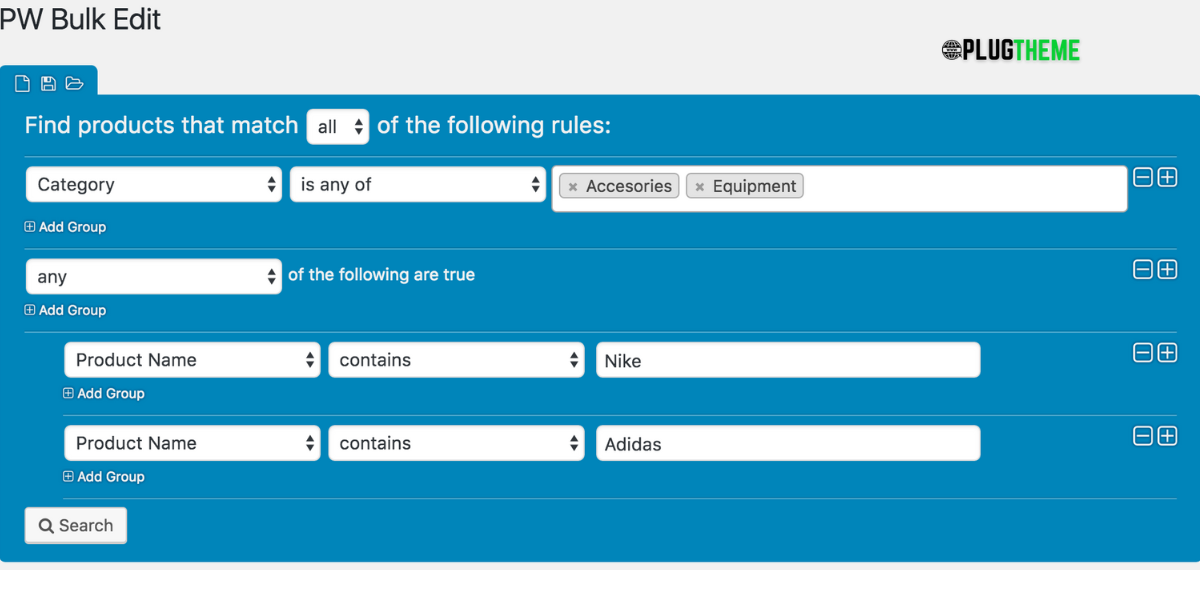Open the 'all' match dropdown
This screenshot has width=1200, height=600.
coord(338,127)
